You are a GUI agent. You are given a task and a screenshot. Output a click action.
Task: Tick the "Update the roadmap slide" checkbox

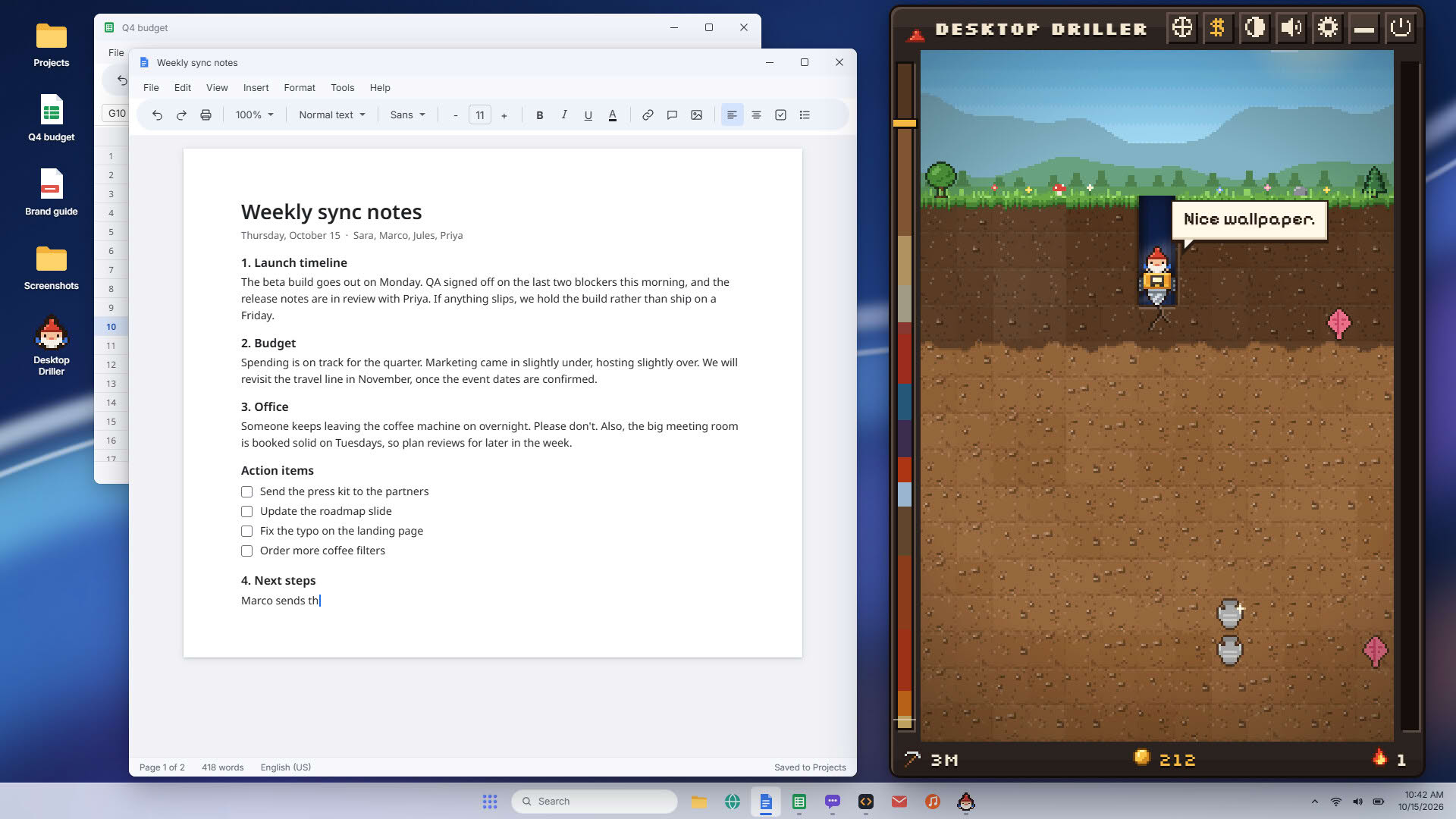[x=246, y=512]
